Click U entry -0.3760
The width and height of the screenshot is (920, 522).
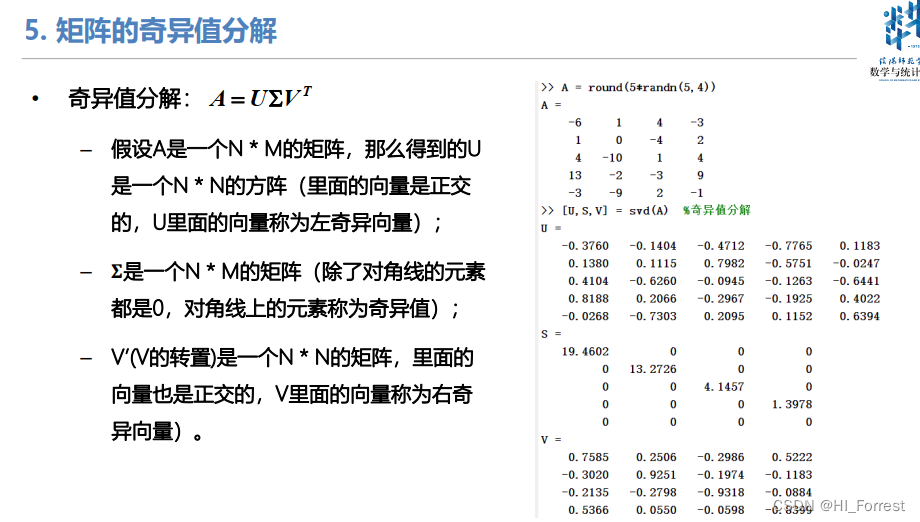click(585, 246)
